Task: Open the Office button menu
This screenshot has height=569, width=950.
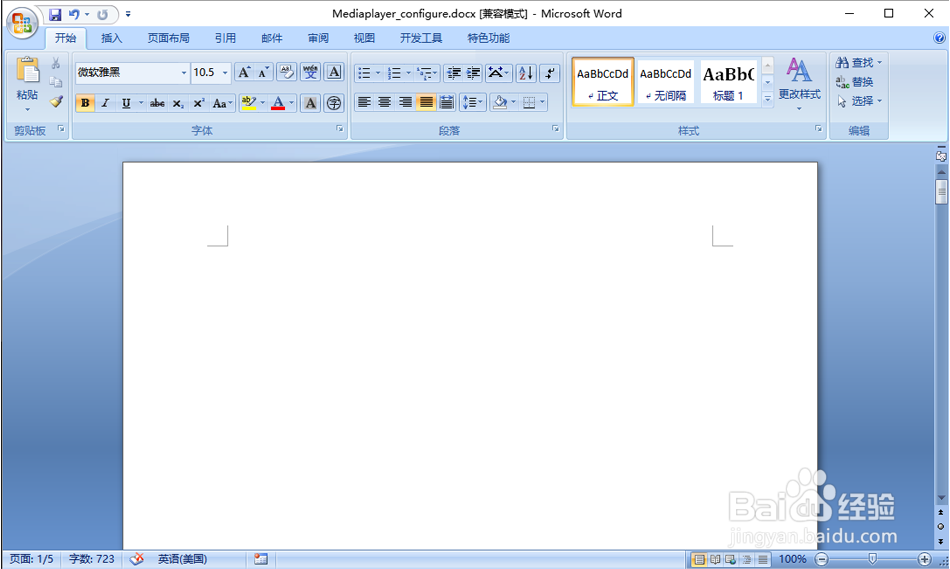Action: click(22, 23)
